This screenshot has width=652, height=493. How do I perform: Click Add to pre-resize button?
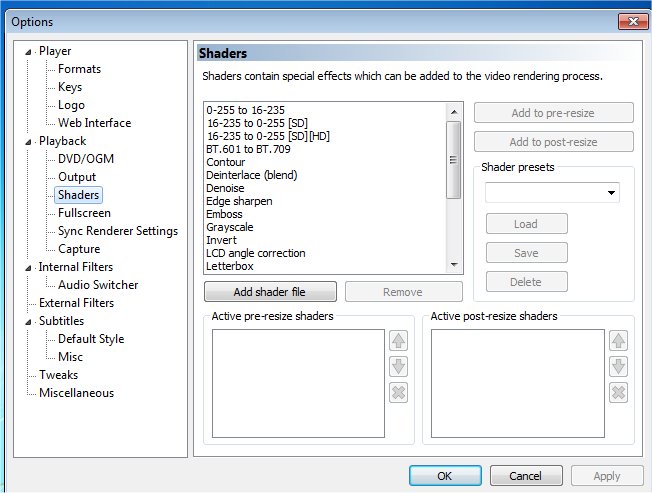(553, 113)
